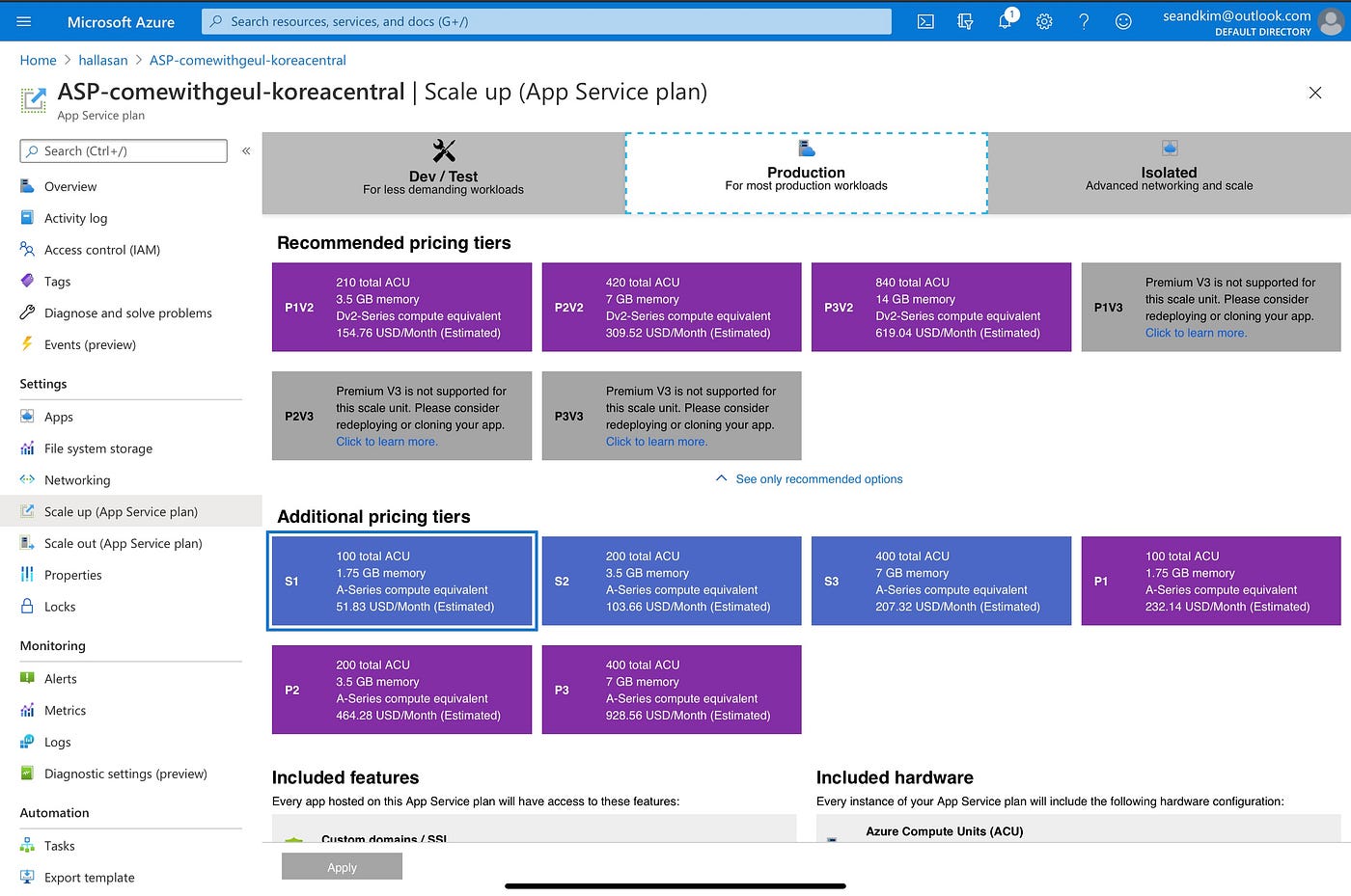Select the P1 pricing tier card
This screenshot has width=1351, height=896.
pyautogui.click(x=1211, y=581)
